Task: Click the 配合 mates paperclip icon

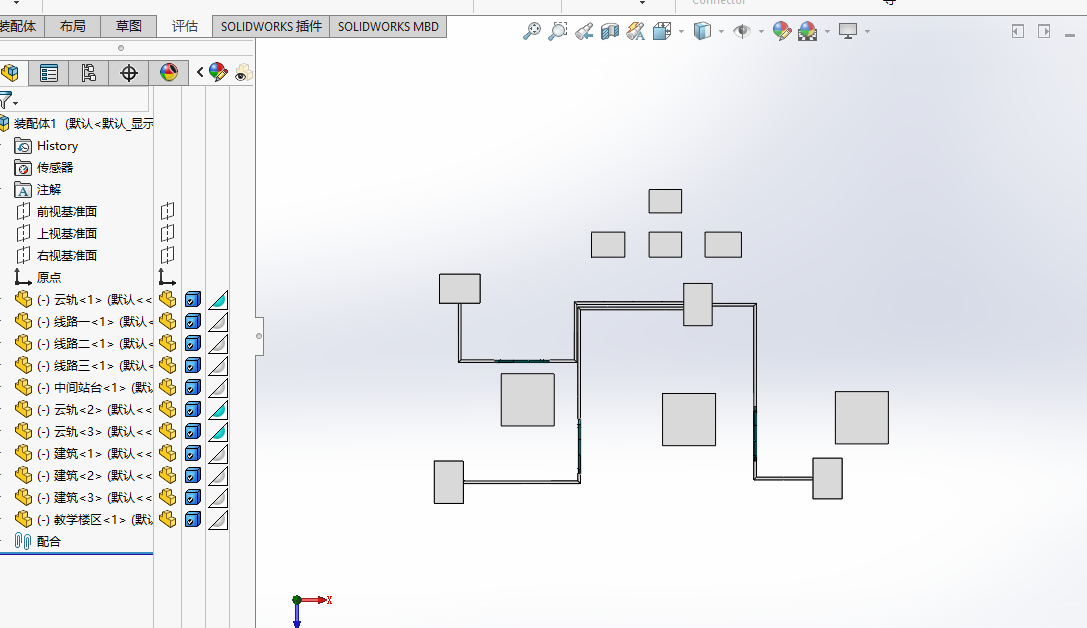Action: click(x=23, y=541)
